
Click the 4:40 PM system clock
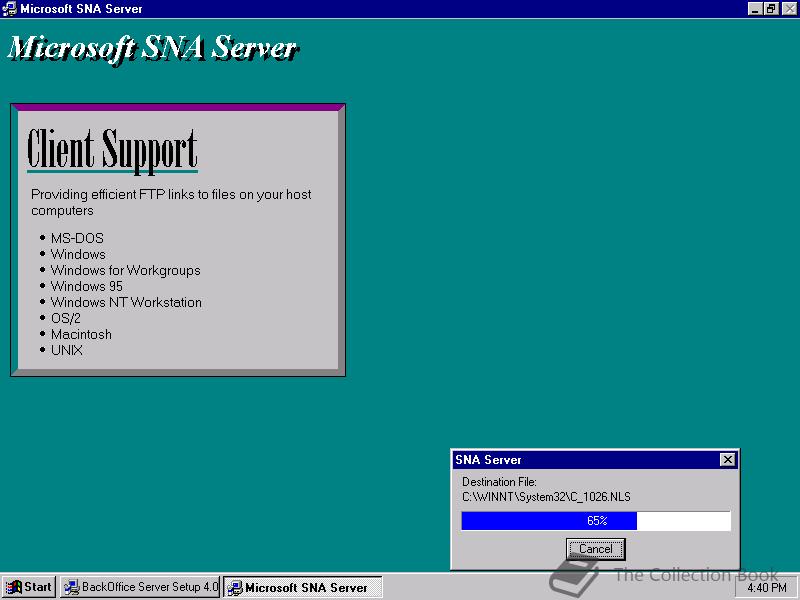coord(767,588)
